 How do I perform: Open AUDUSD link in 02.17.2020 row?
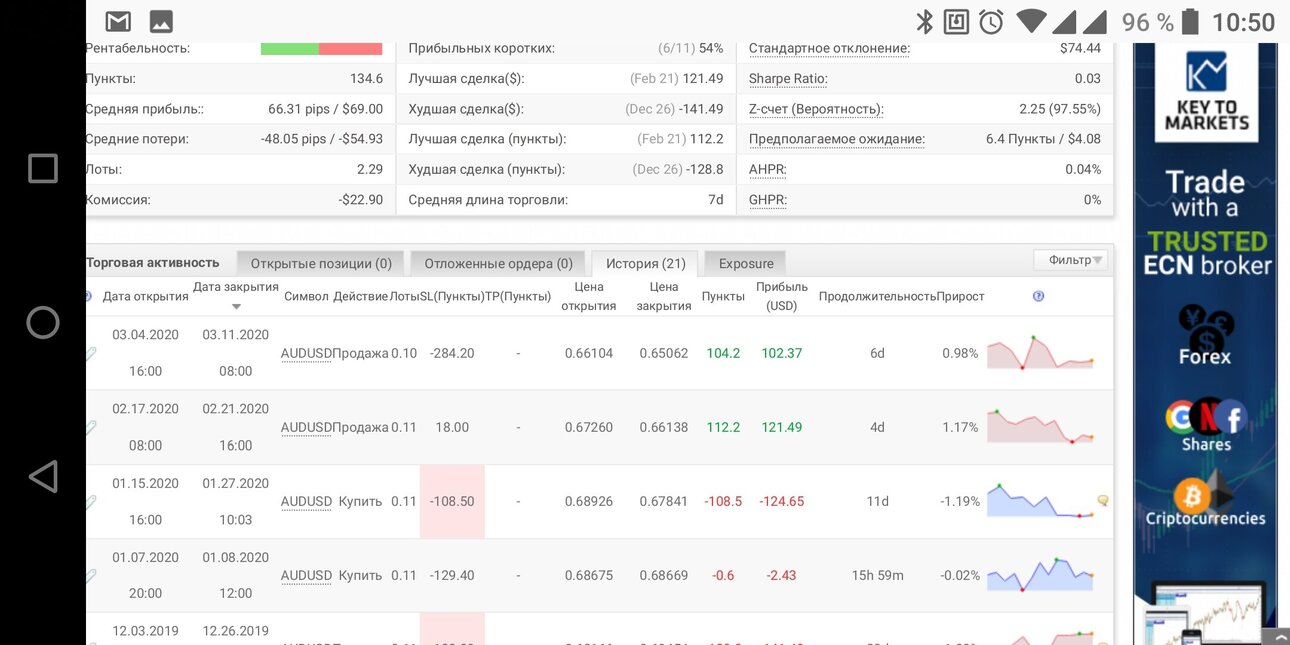pyautogui.click(x=306, y=427)
